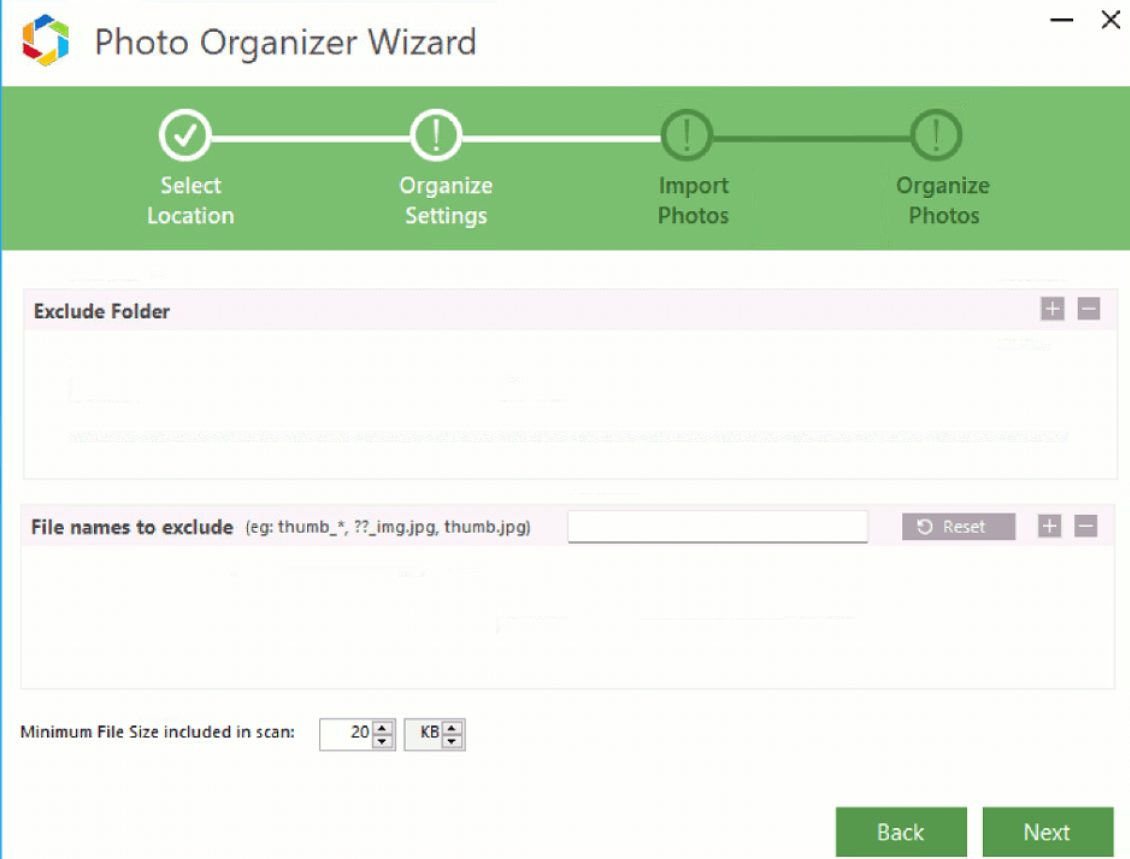The height and width of the screenshot is (859, 1130).
Task: Click the Organize Settings step icon
Action: pos(435,135)
